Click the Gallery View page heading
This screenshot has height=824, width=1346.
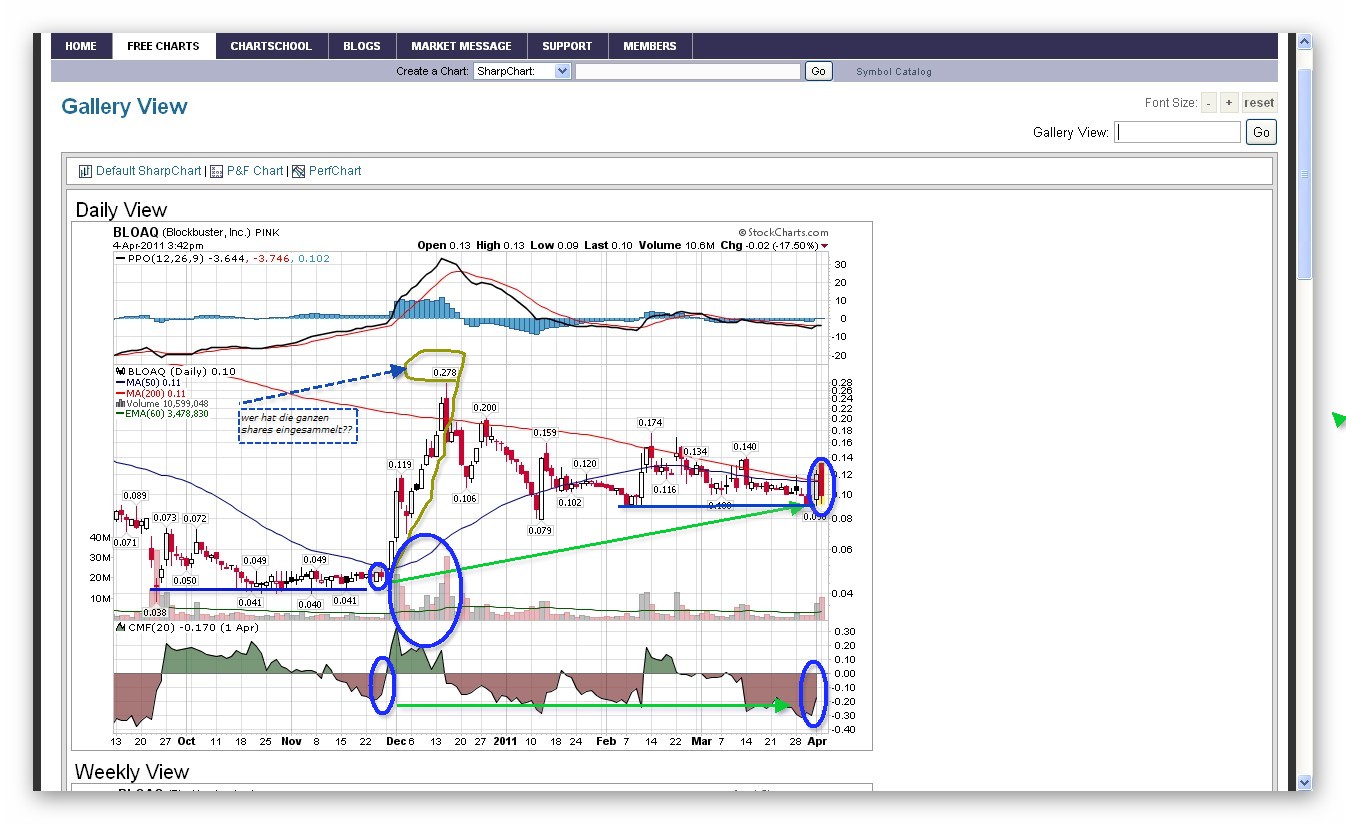(x=124, y=107)
